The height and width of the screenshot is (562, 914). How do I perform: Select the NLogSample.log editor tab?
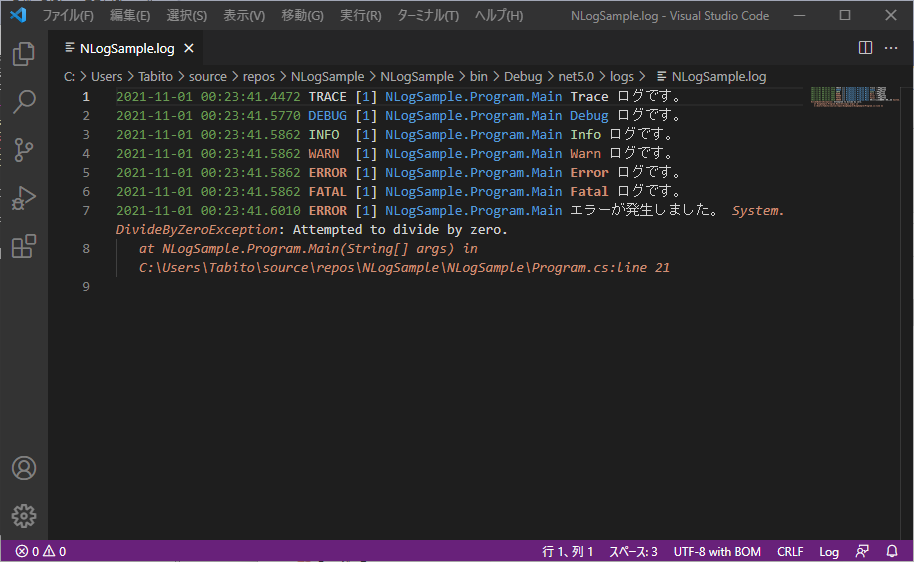(x=127, y=48)
